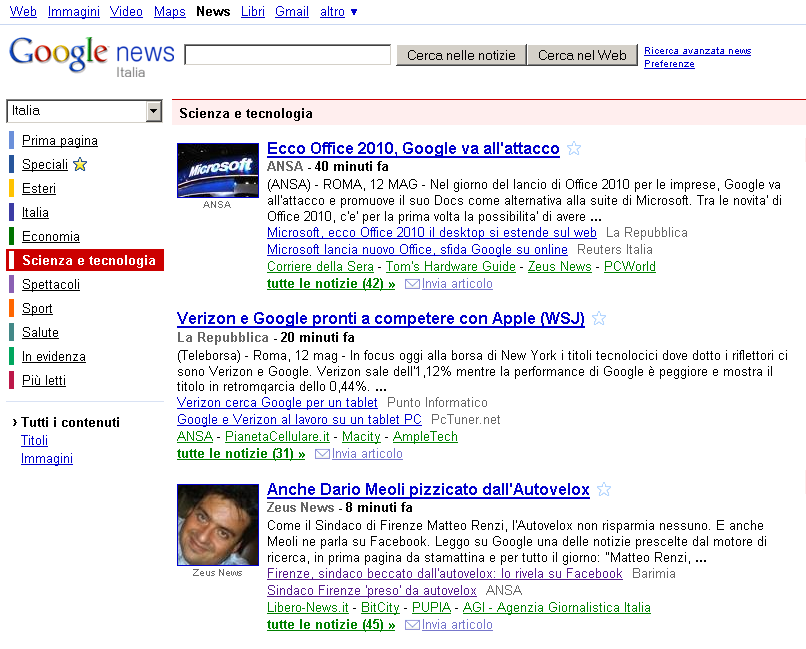Go to Gmail in top navigation
This screenshot has width=806, height=649.
click(x=292, y=11)
